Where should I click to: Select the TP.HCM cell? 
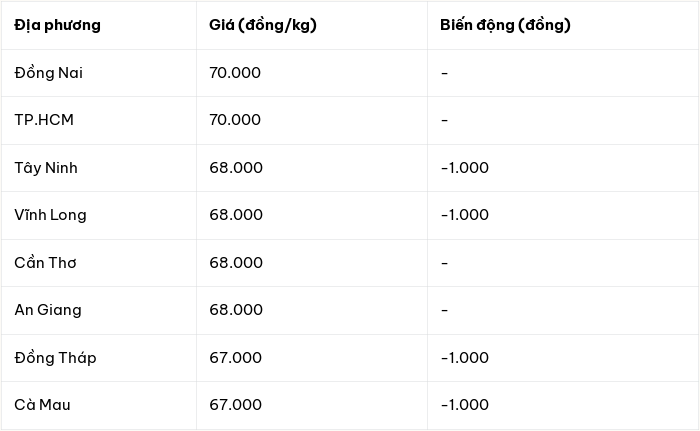click(44, 120)
